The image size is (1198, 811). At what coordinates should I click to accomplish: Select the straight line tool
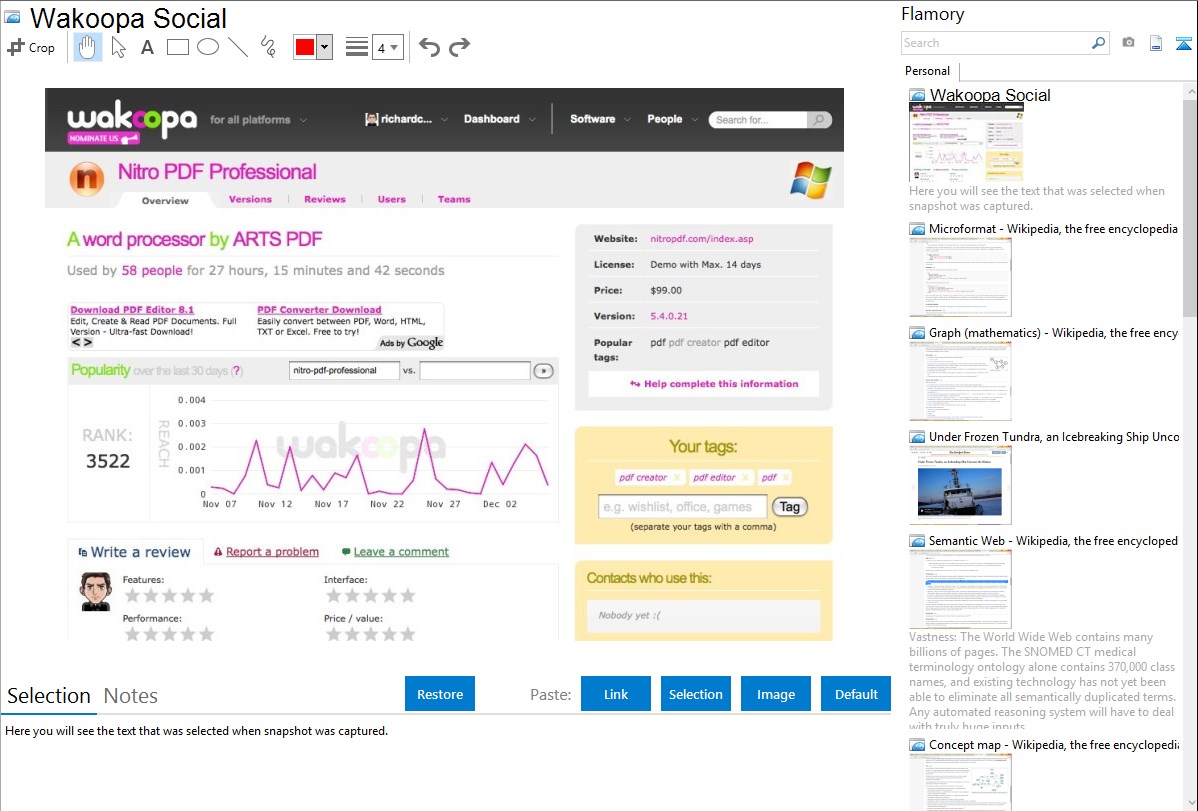coord(238,47)
